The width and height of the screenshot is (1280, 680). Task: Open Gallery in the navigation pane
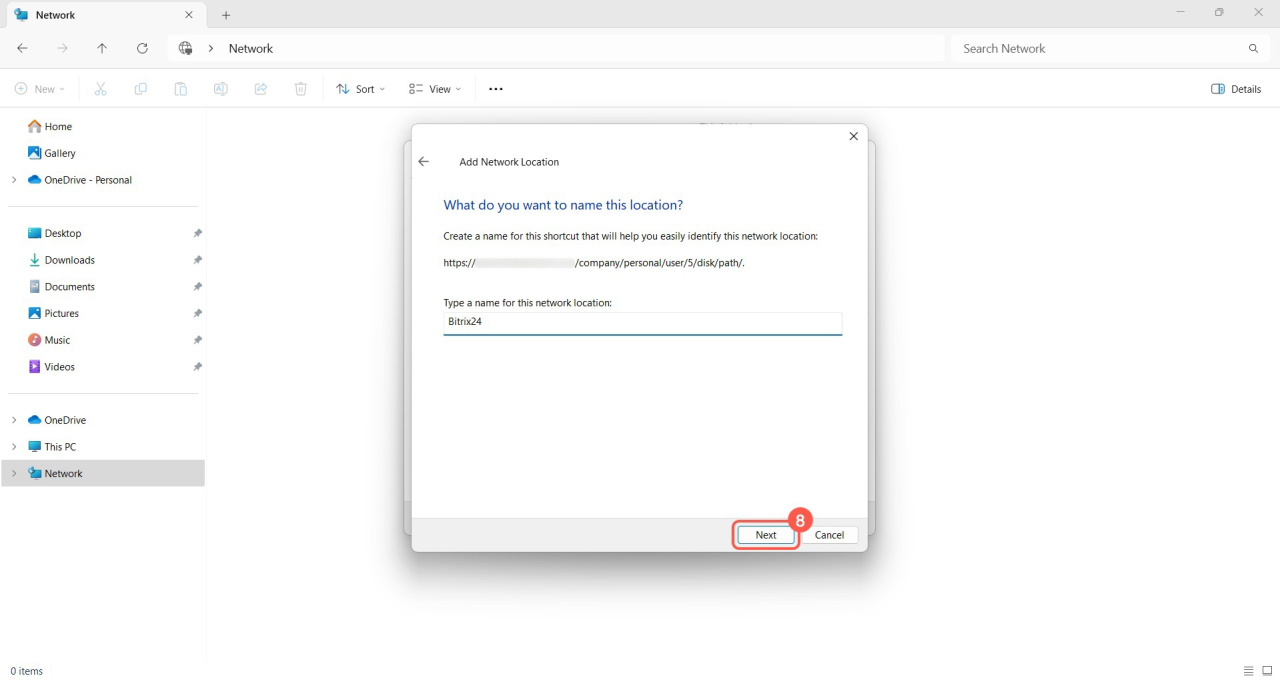click(59, 153)
